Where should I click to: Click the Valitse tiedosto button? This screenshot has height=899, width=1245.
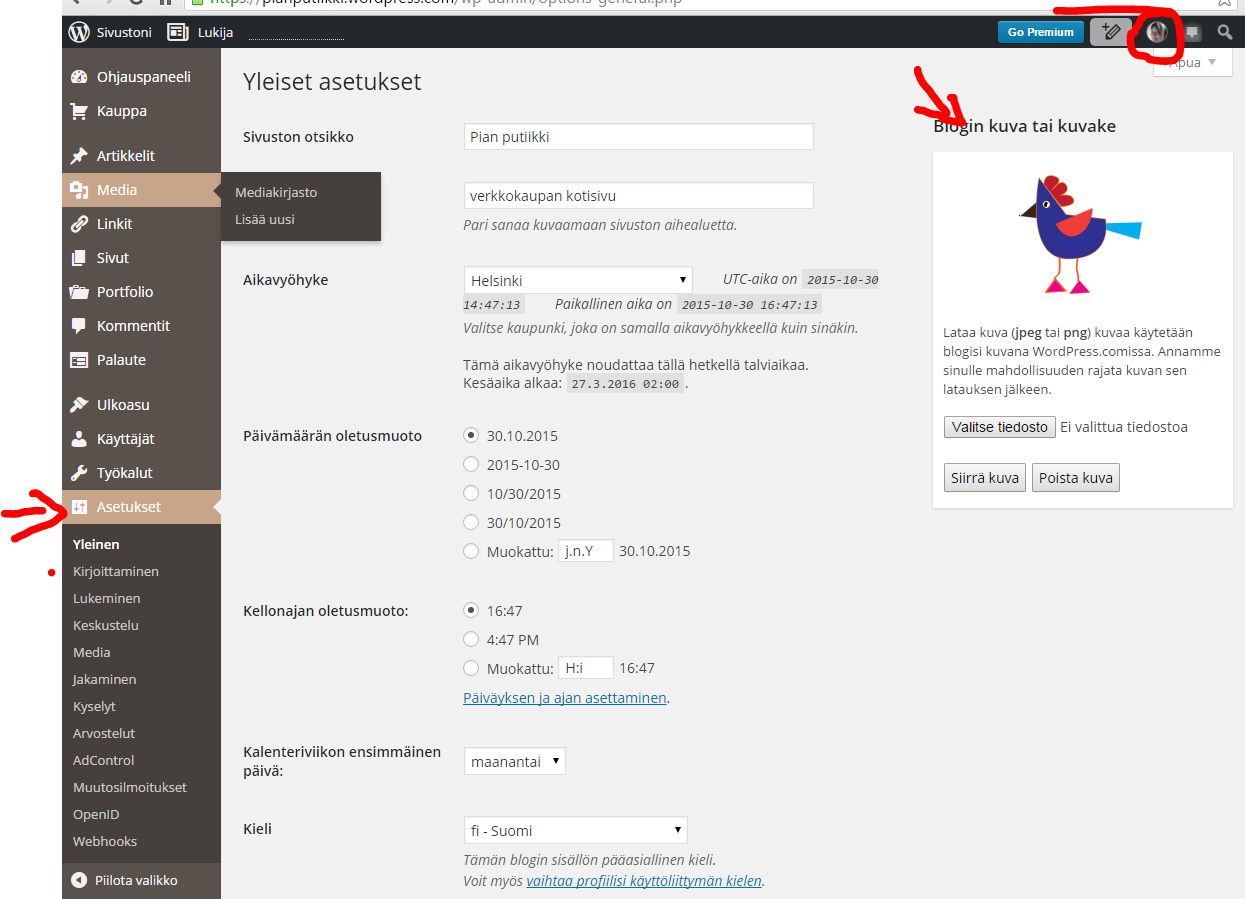click(999, 427)
